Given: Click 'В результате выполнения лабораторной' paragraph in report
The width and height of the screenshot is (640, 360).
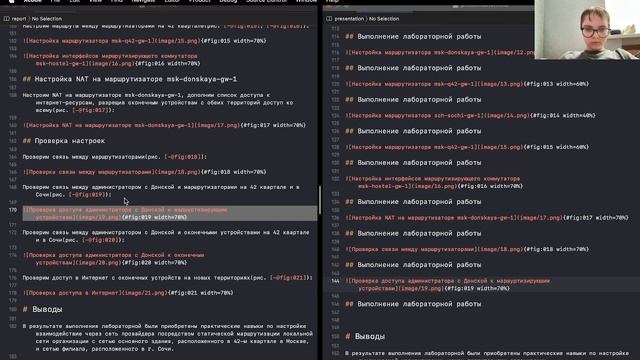Looking at the screenshot, I should pyautogui.click(x=168, y=338).
